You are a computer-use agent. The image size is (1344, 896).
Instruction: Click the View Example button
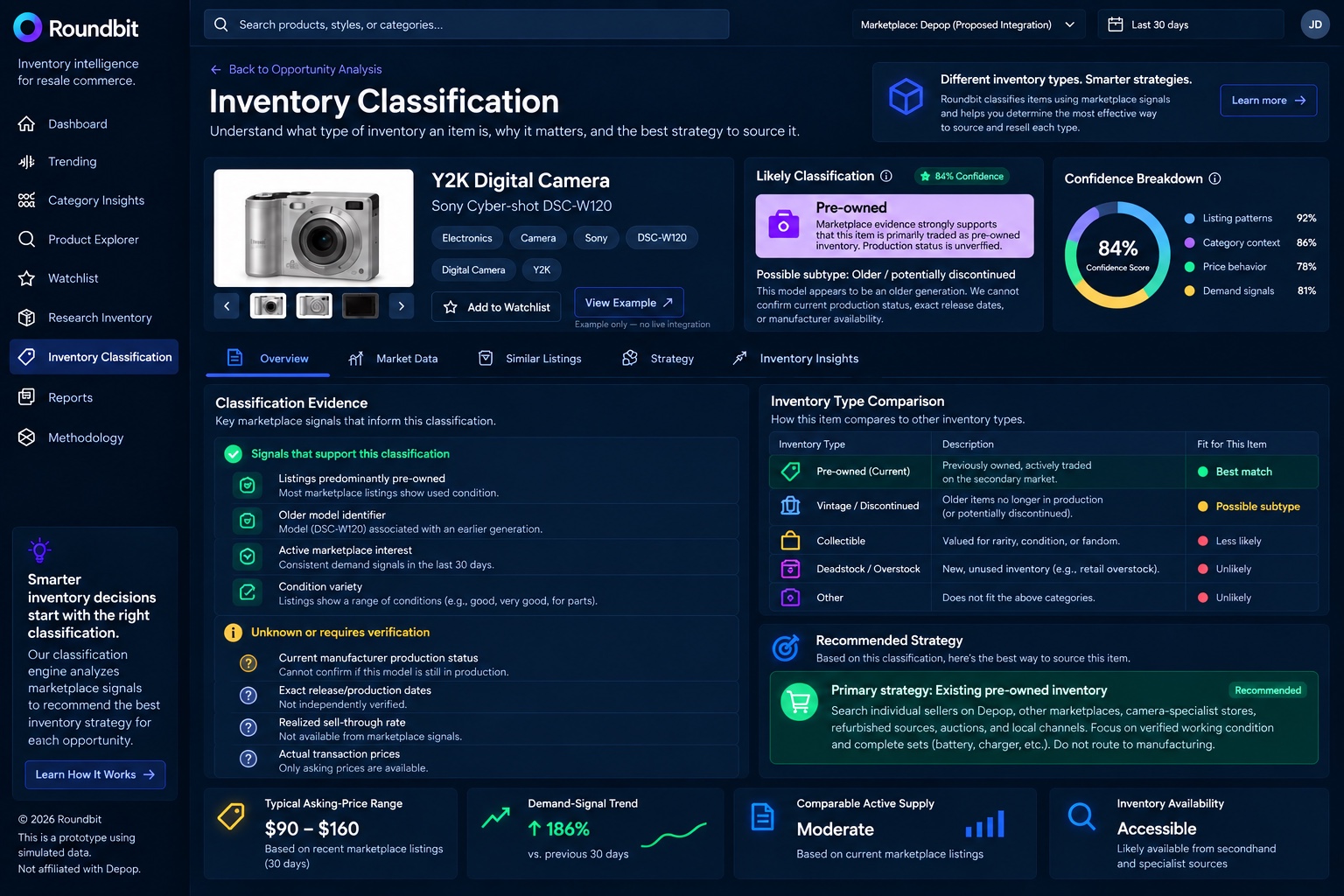[x=629, y=303]
